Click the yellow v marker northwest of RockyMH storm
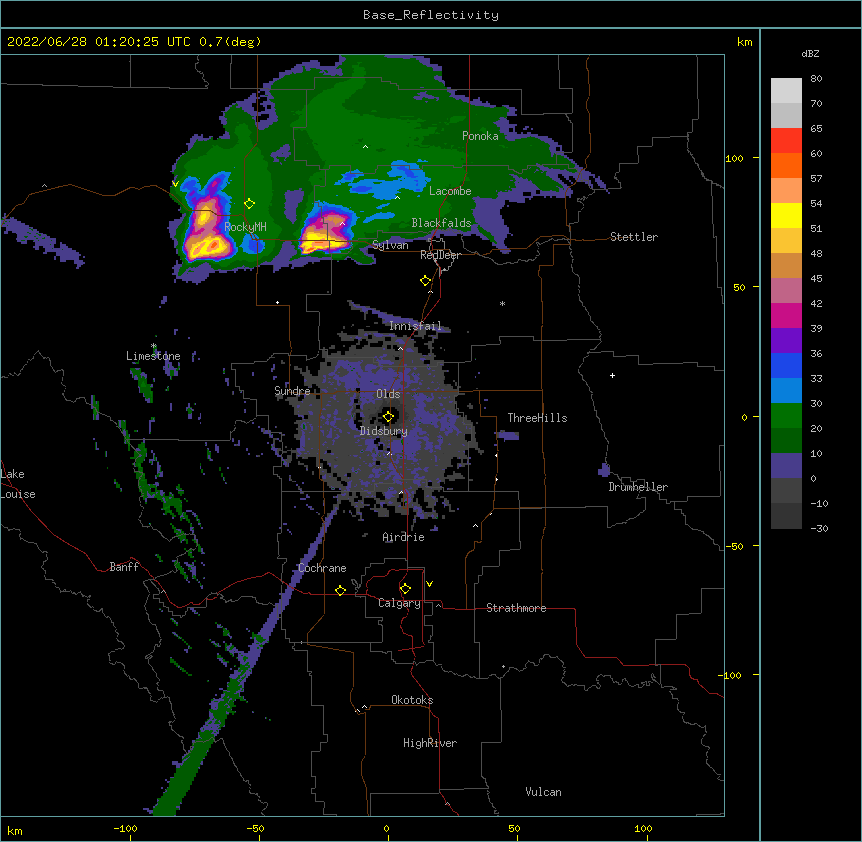 (x=175, y=184)
